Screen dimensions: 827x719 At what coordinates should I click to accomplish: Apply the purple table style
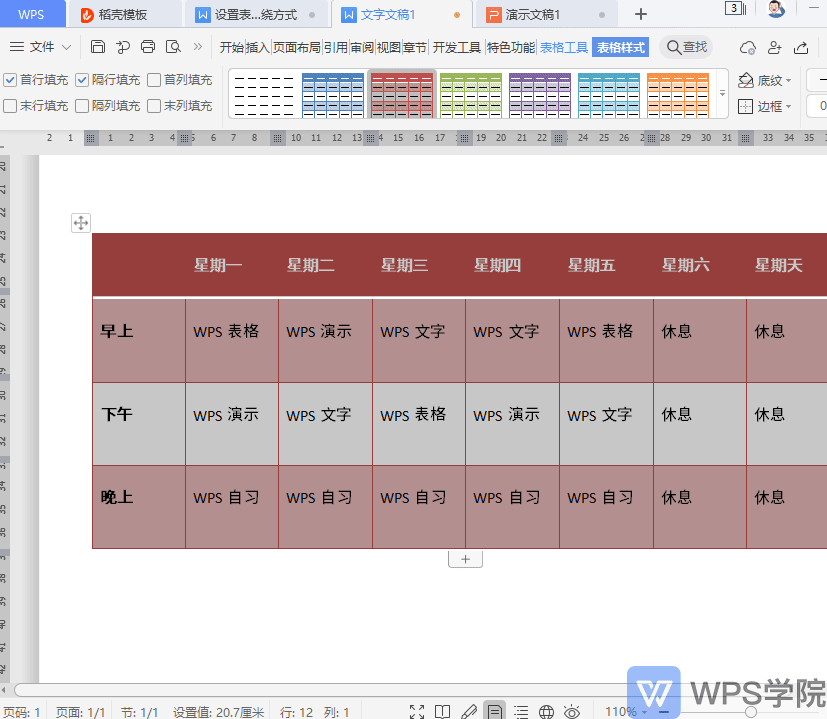[540, 95]
